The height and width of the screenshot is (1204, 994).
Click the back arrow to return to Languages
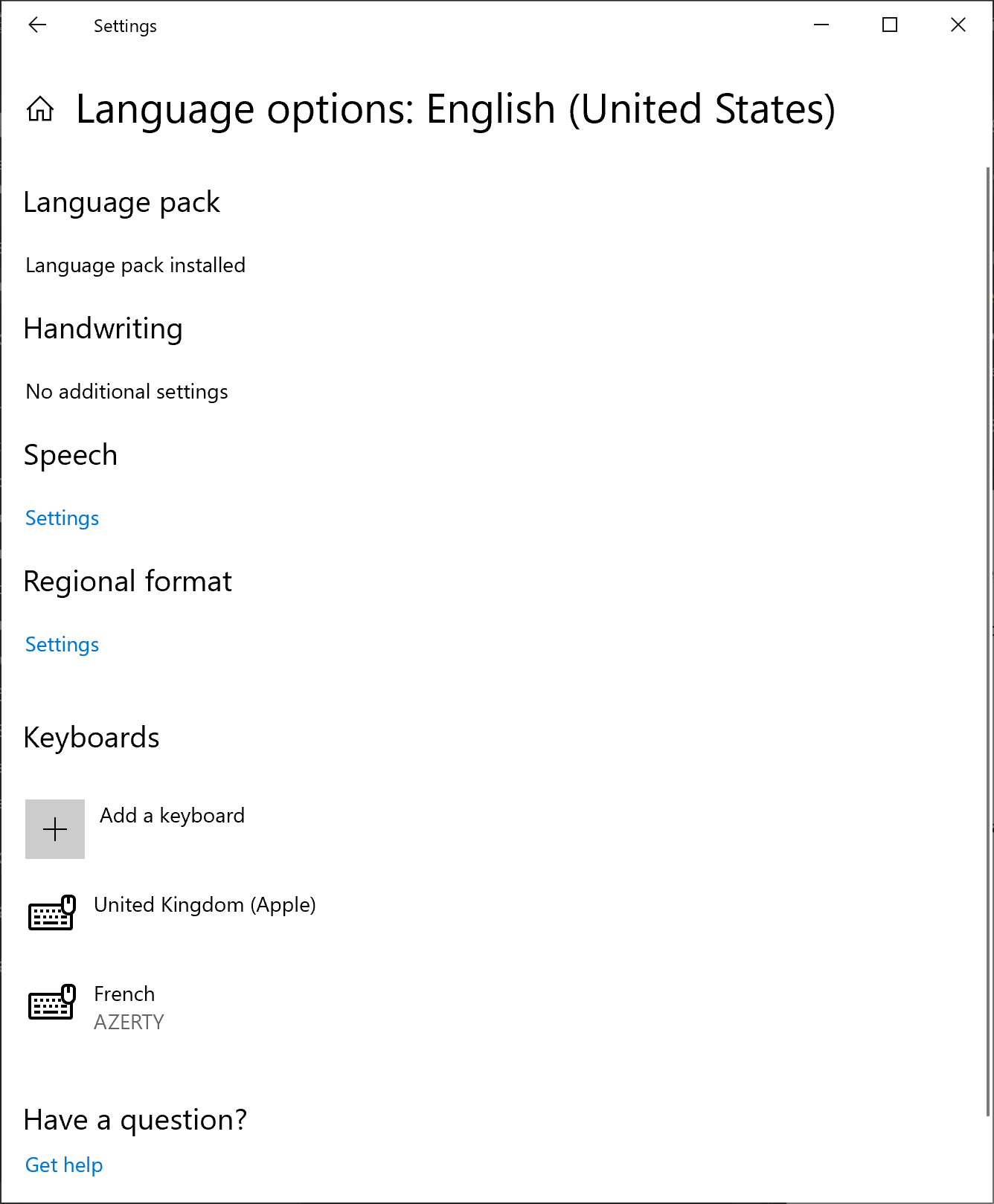(x=36, y=25)
